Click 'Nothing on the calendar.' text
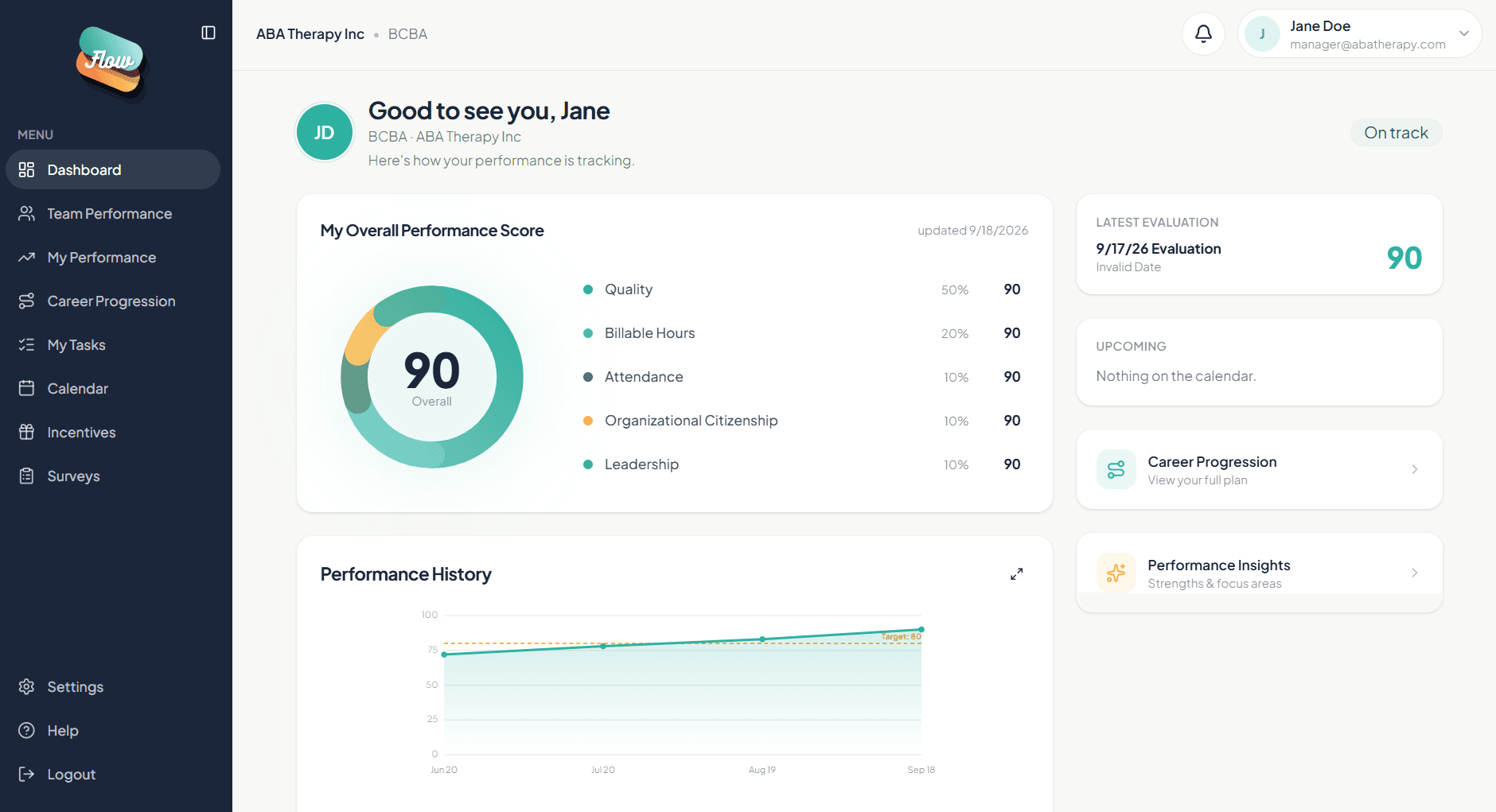 1175,376
